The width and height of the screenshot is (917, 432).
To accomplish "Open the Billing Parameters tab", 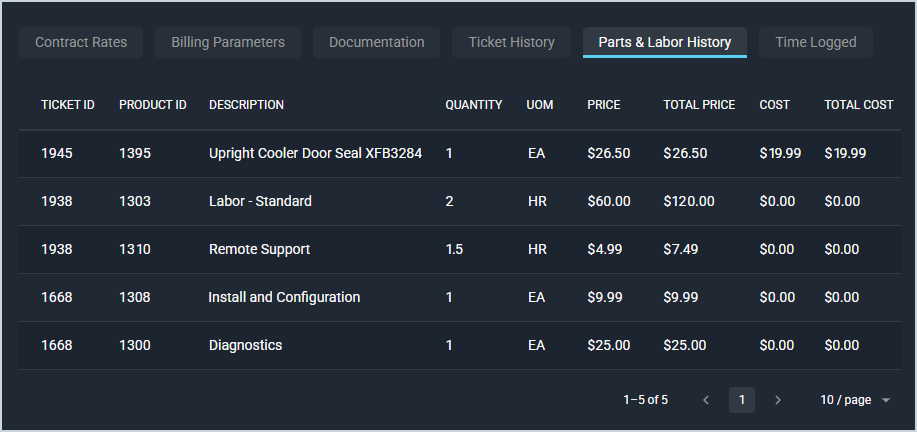I will point(228,42).
